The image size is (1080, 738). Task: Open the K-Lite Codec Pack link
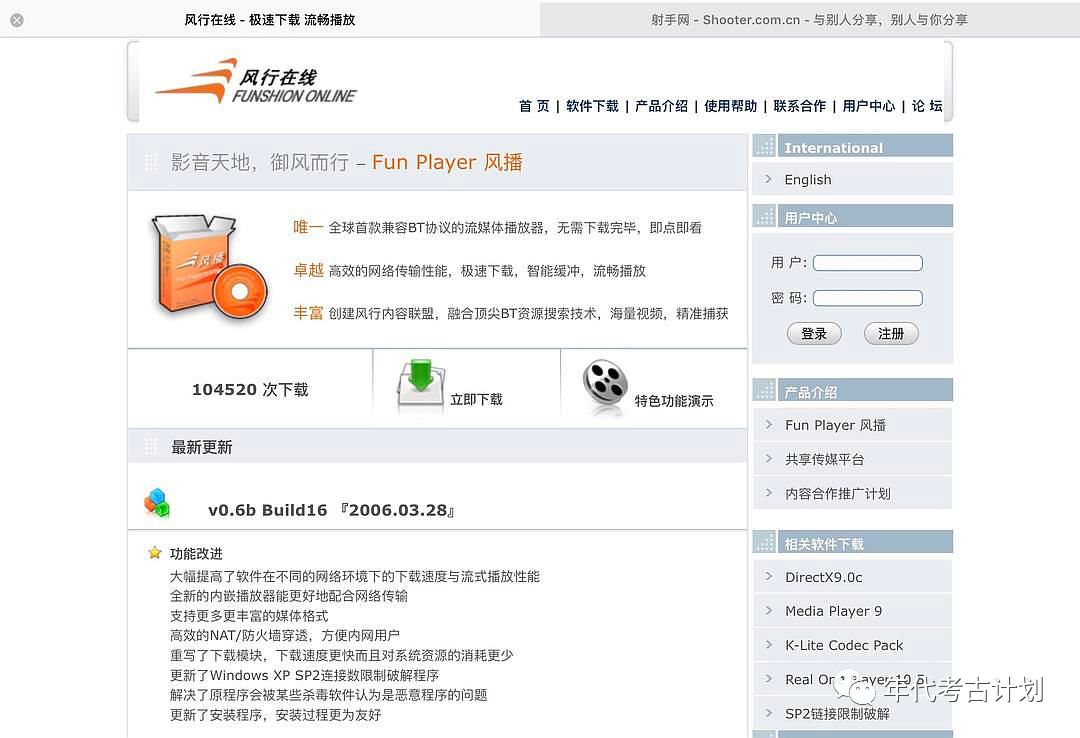click(843, 645)
